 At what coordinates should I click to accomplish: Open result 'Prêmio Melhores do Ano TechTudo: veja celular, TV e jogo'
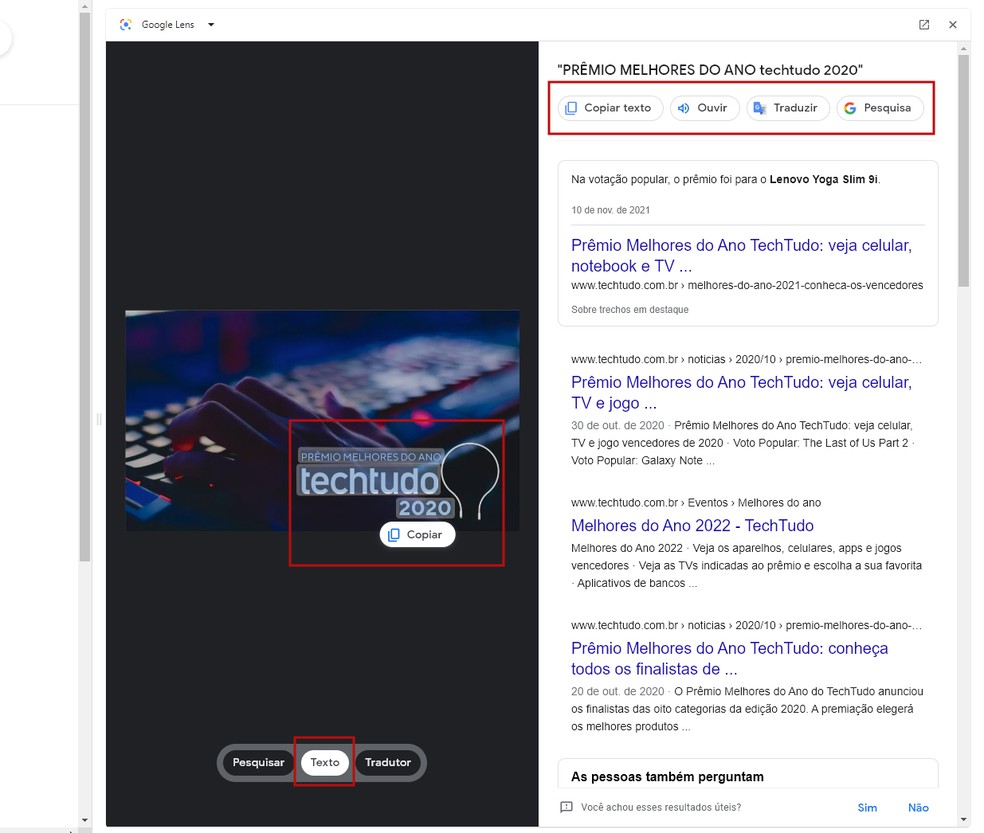[x=741, y=392]
